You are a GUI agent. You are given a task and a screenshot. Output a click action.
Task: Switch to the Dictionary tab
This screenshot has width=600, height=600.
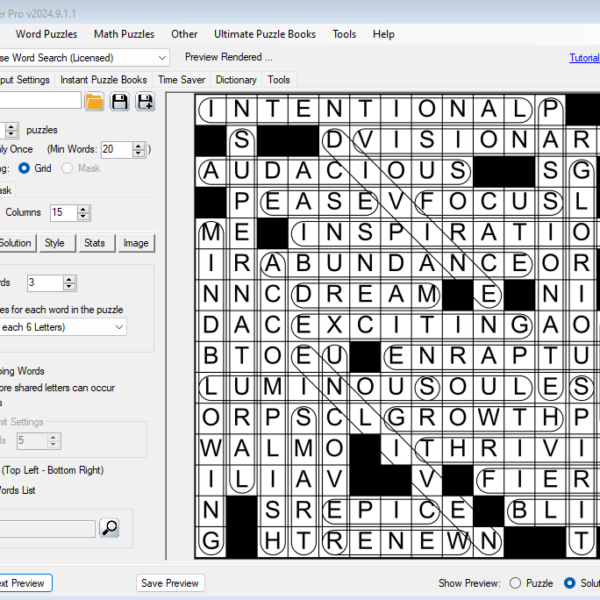click(x=236, y=80)
